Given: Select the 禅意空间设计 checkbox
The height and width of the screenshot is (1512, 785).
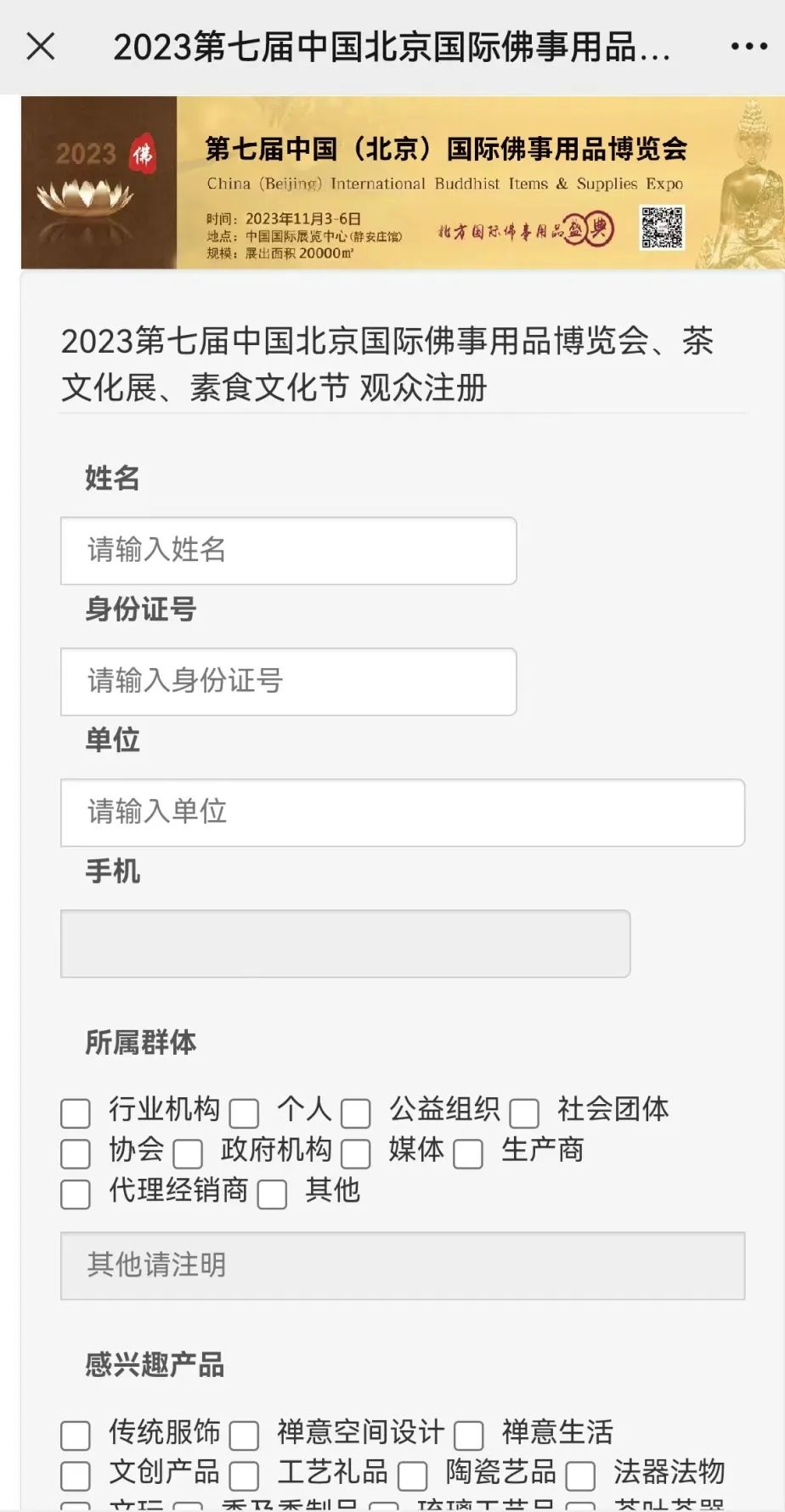Looking at the screenshot, I should [x=244, y=1436].
